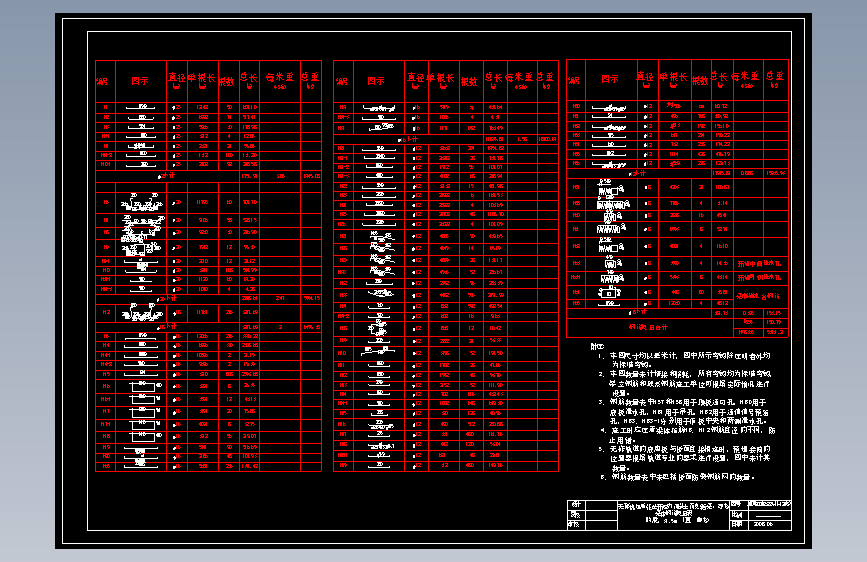Click 单根长 header of the leftmost table
This screenshot has width=867, height=562.
pos(202,81)
